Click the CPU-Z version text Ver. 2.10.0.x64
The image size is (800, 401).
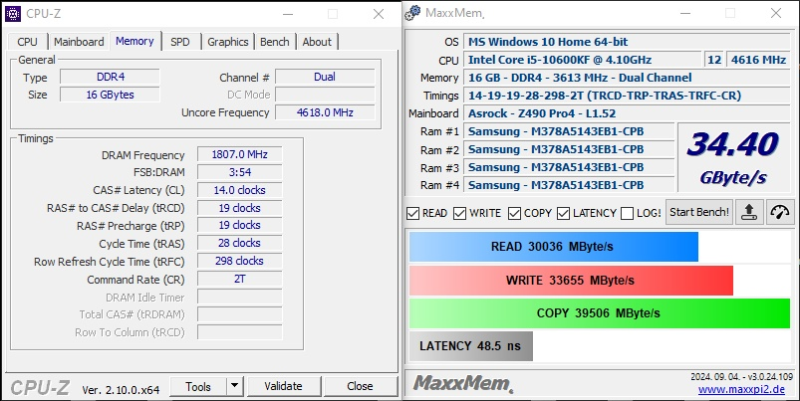coord(121,390)
